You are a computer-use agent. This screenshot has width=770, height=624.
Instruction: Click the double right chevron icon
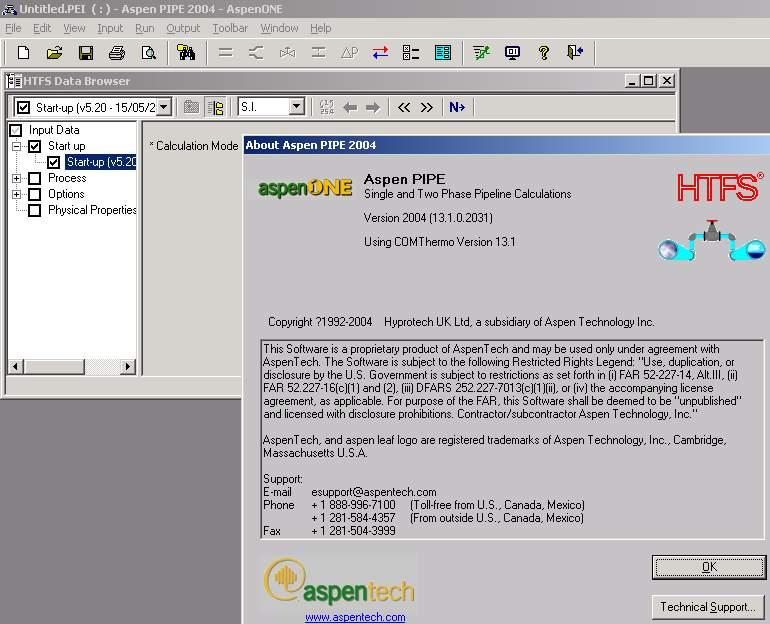(426, 107)
